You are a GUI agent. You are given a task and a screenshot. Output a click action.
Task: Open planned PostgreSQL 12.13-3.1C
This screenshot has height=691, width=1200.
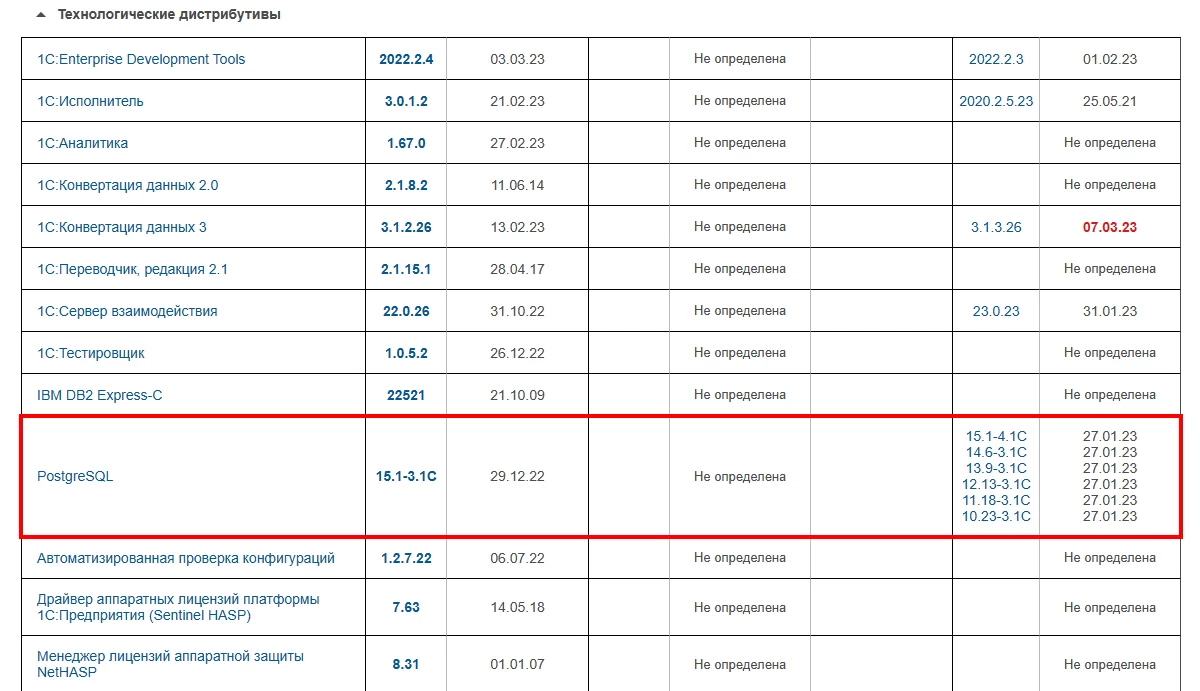point(996,484)
